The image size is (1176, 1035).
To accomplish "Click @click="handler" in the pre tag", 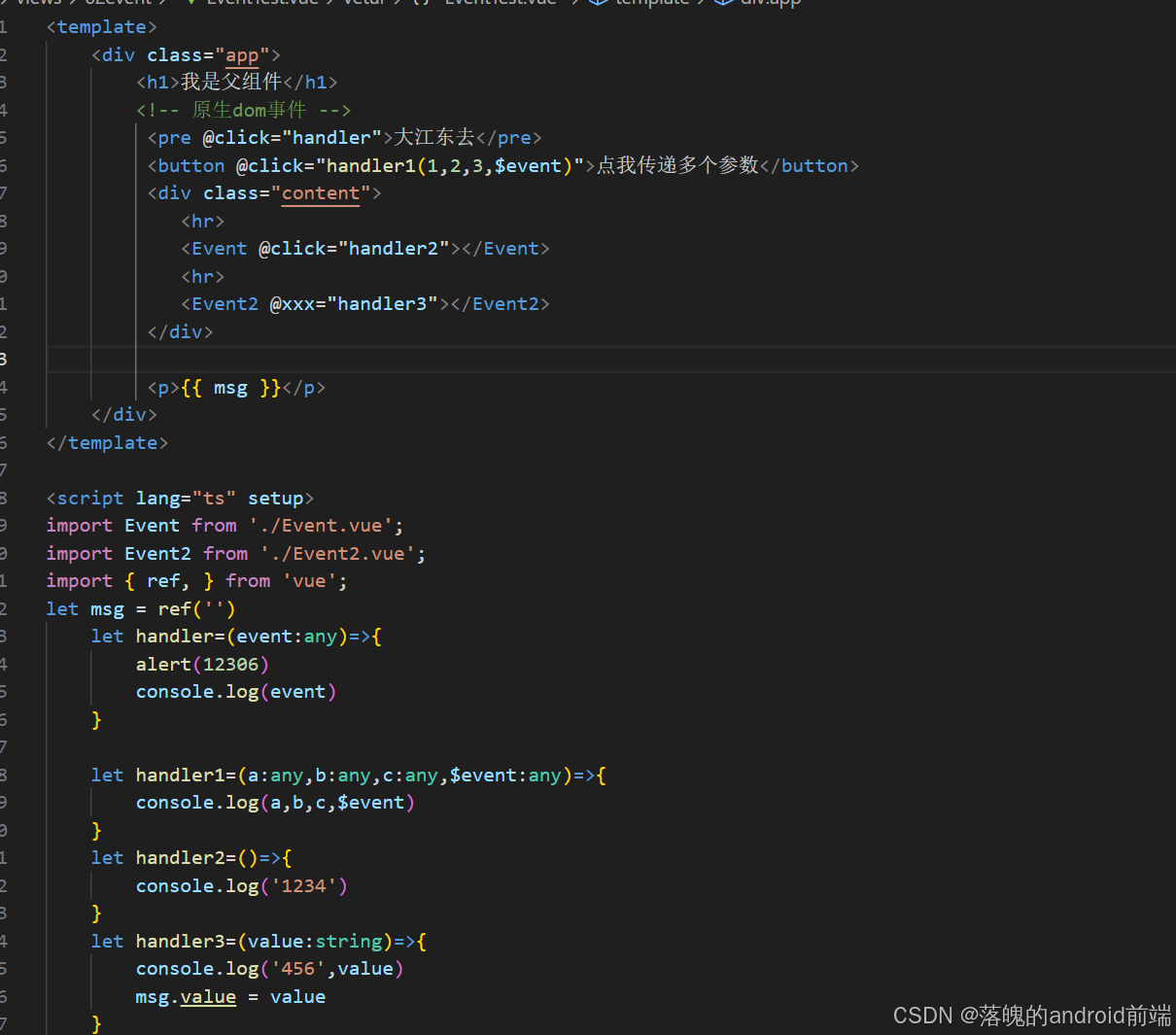I will pyautogui.click(x=293, y=138).
